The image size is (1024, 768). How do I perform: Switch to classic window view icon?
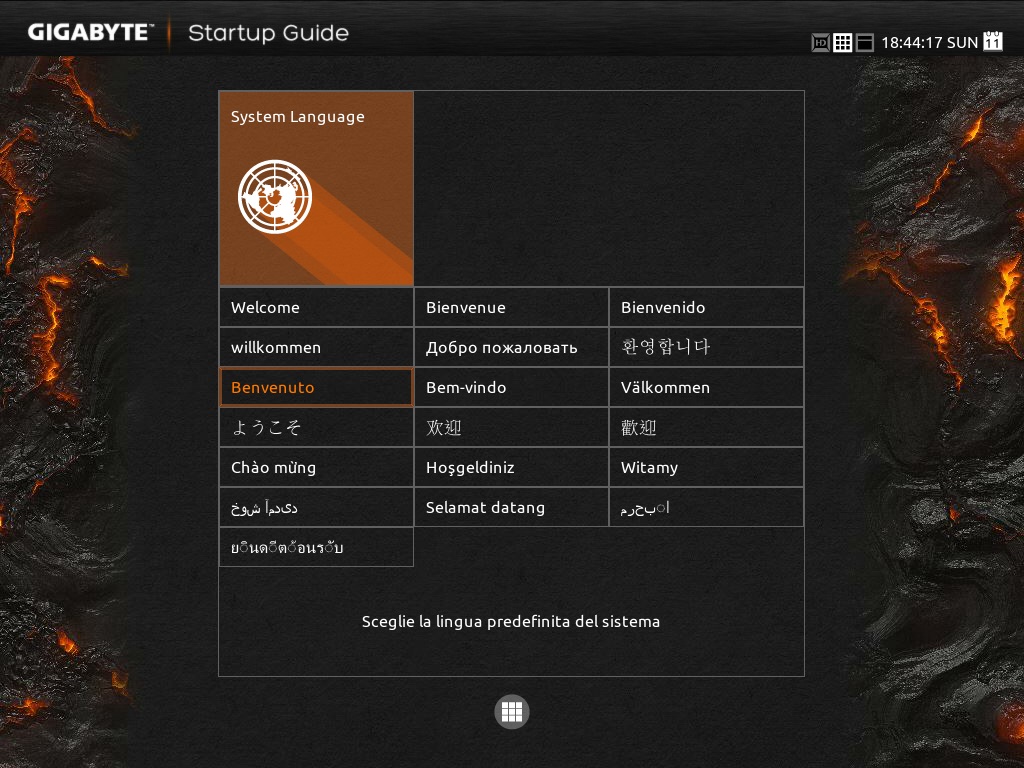tap(865, 42)
